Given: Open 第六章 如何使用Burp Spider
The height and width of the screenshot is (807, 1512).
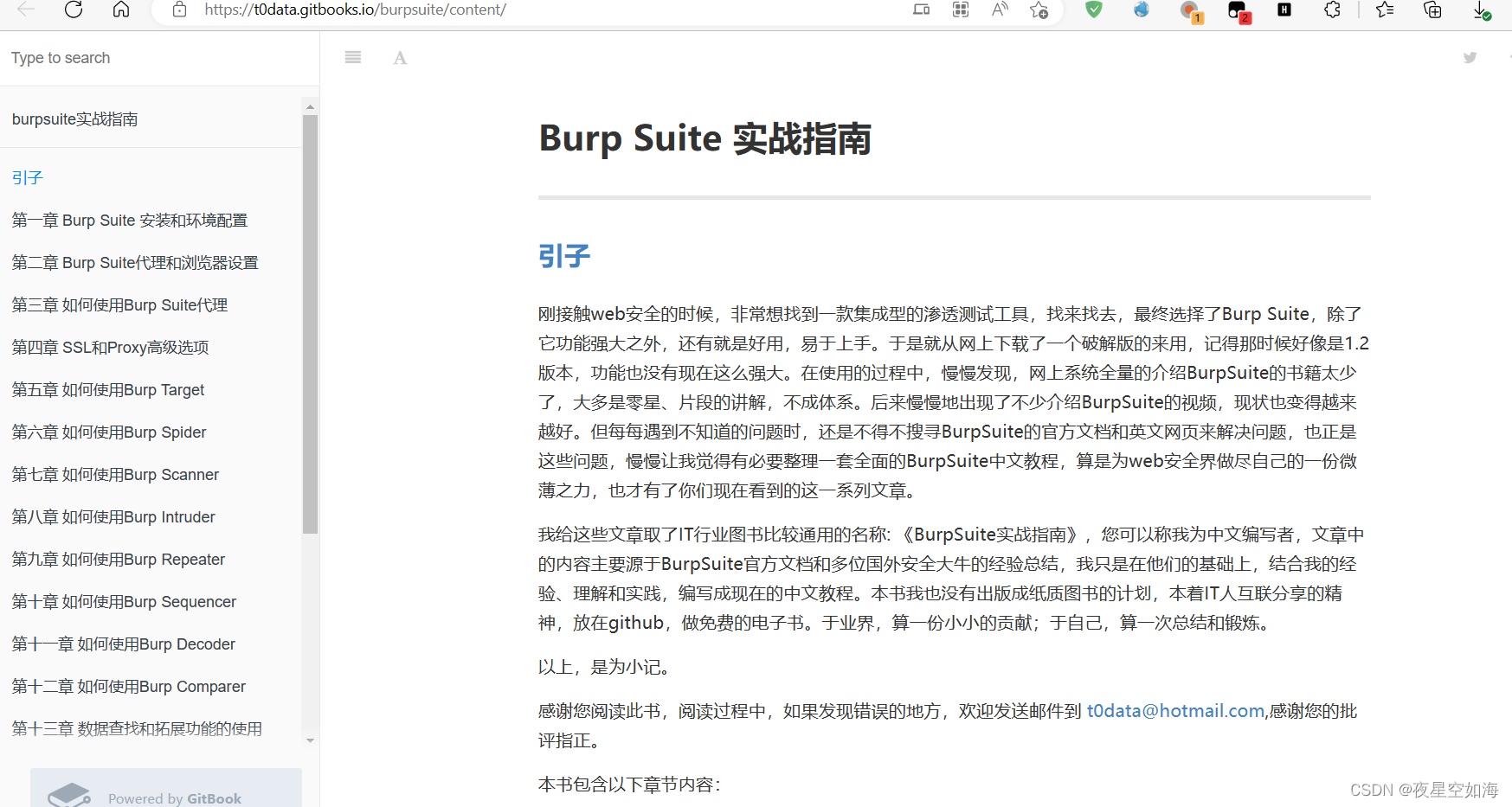Looking at the screenshot, I should [109, 432].
